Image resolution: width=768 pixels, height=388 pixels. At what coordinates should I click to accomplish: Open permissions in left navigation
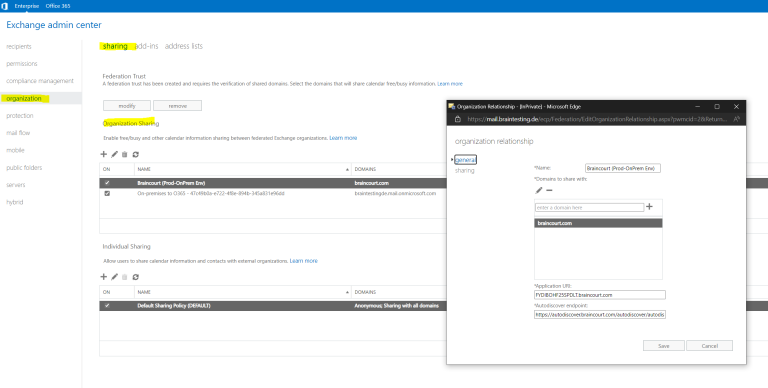click(22, 64)
